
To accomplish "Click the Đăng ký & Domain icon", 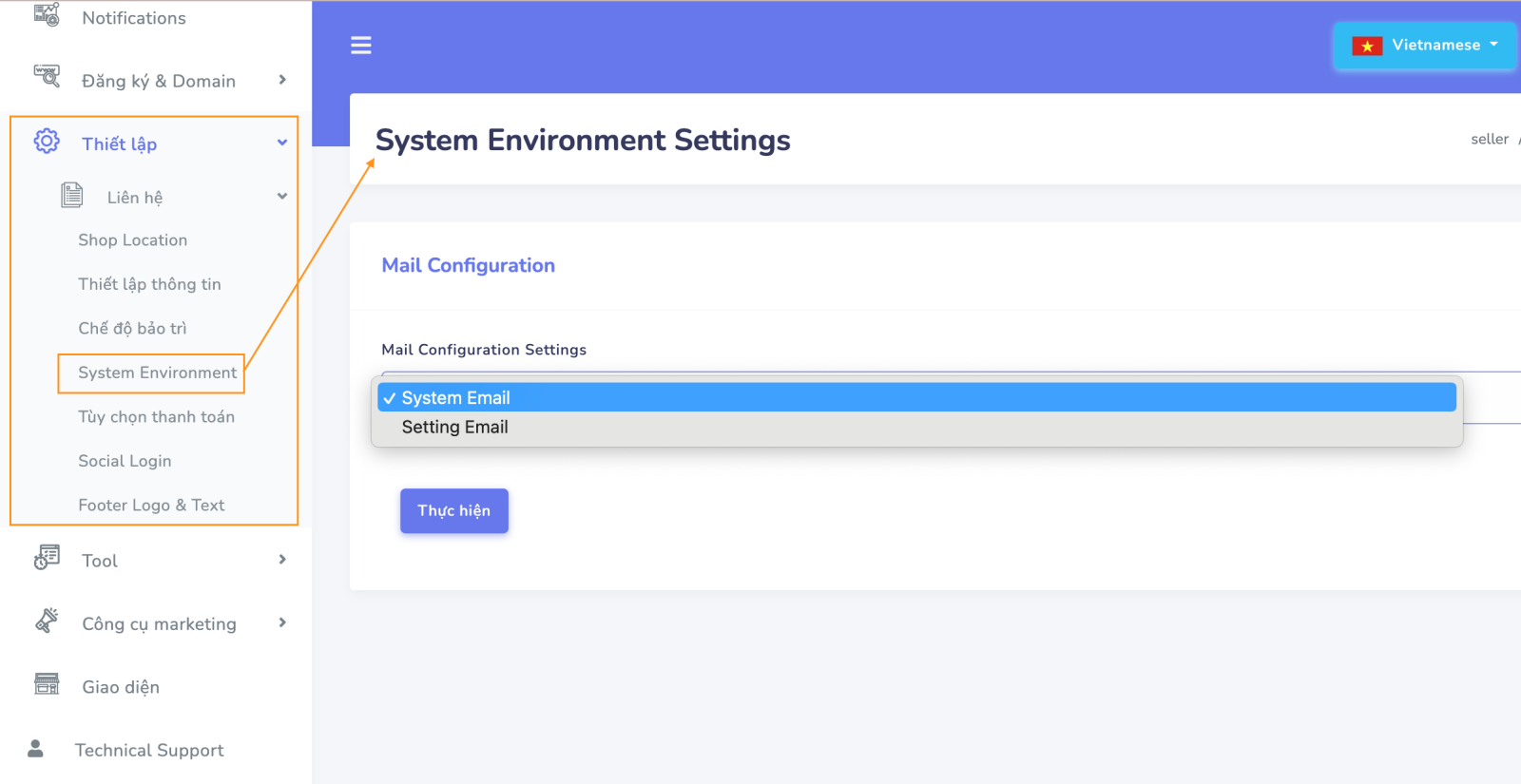I will [47, 77].
